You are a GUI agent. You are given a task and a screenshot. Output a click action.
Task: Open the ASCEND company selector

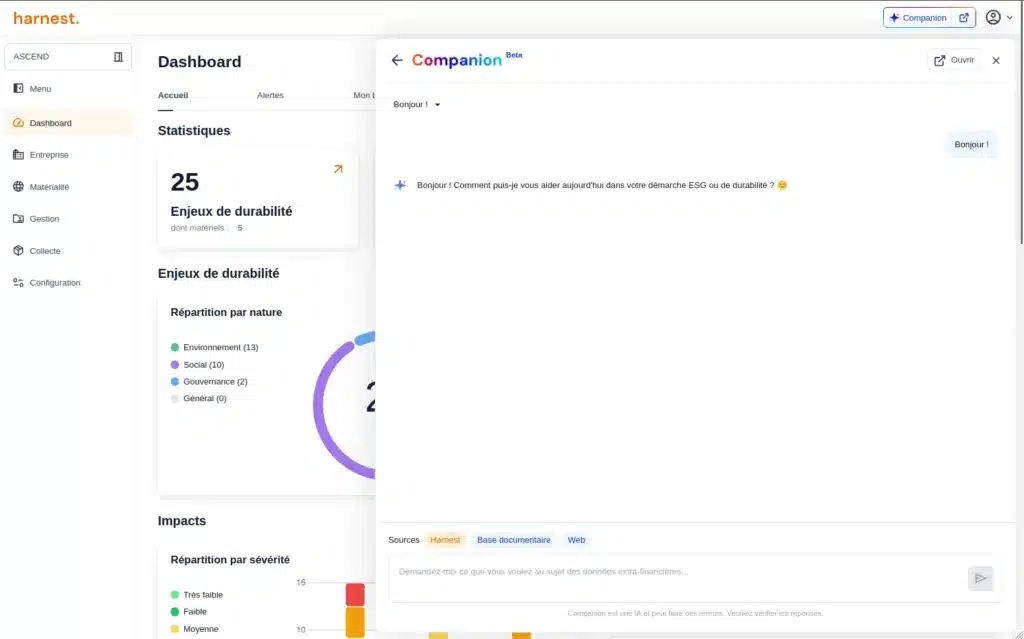(x=68, y=57)
